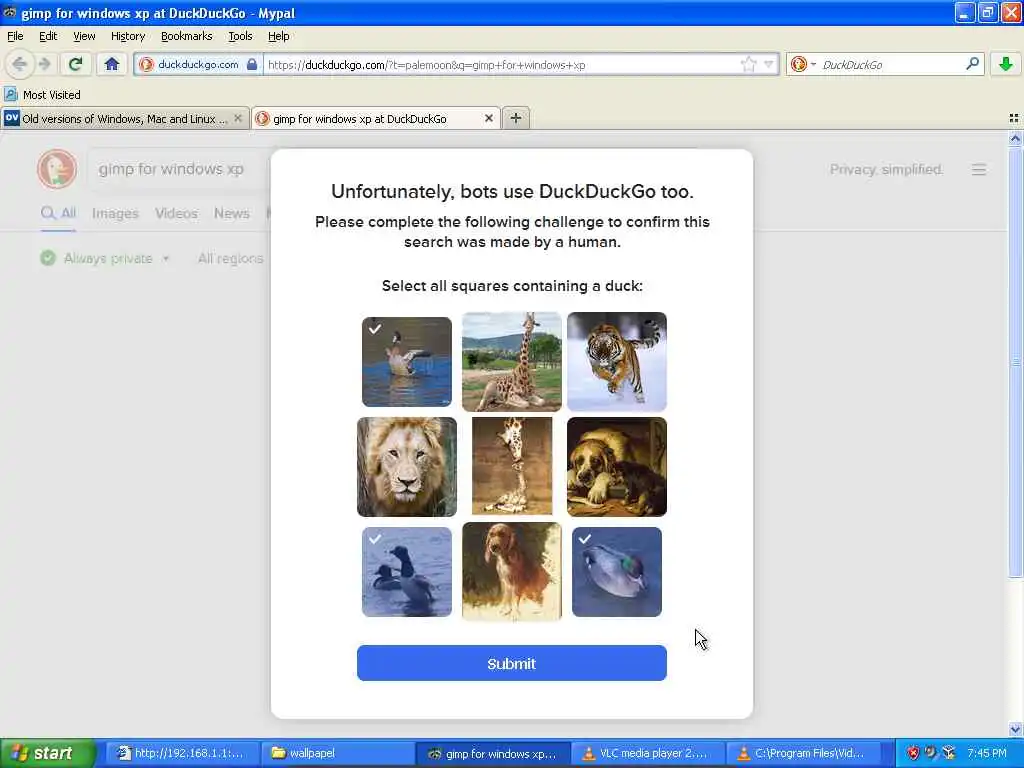This screenshot has height=768, width=1024.
Task: Open the hamburger menu beside Privacy, simplified
Action: tap(978, 170)
